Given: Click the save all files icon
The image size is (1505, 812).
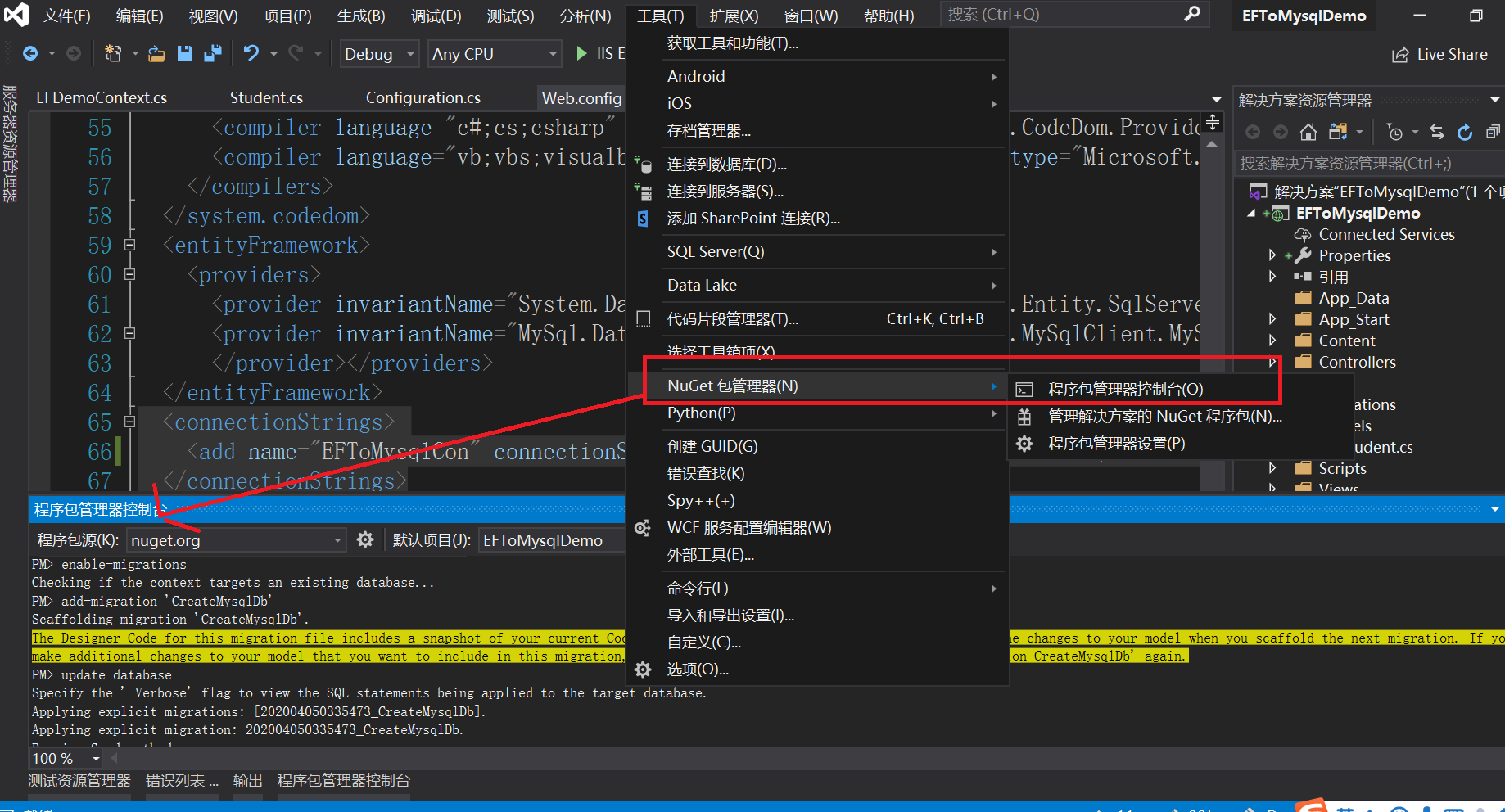Looking at the screenshot, I should pyautogui.click(x=213, y=53).
